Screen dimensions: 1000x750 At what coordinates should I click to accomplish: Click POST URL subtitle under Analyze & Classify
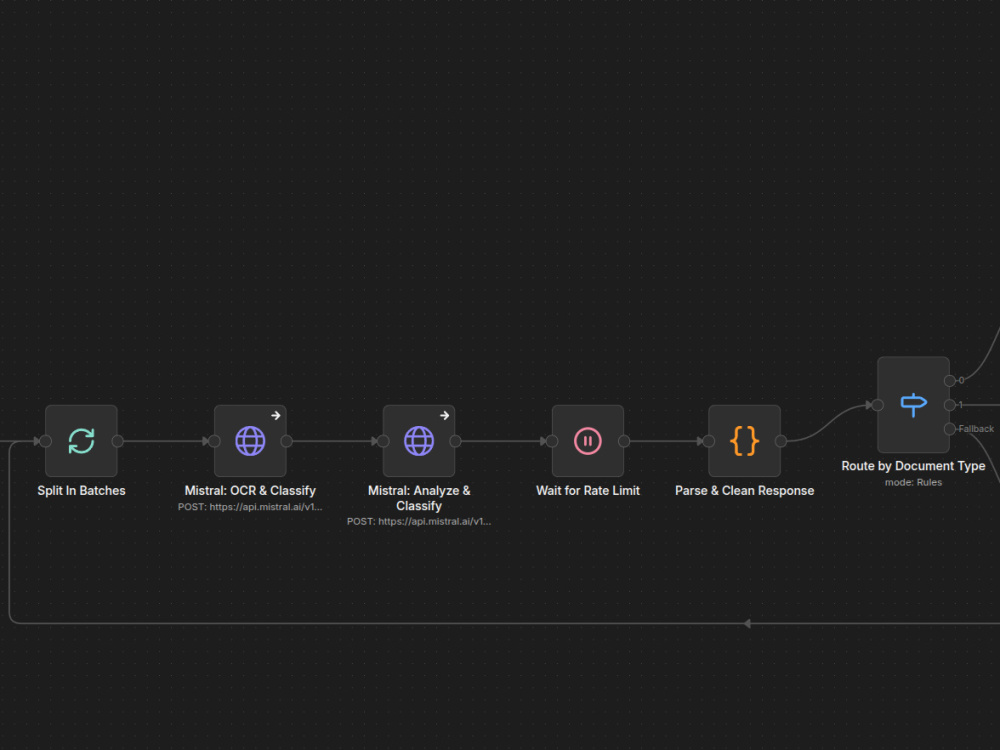coord(419,522)
